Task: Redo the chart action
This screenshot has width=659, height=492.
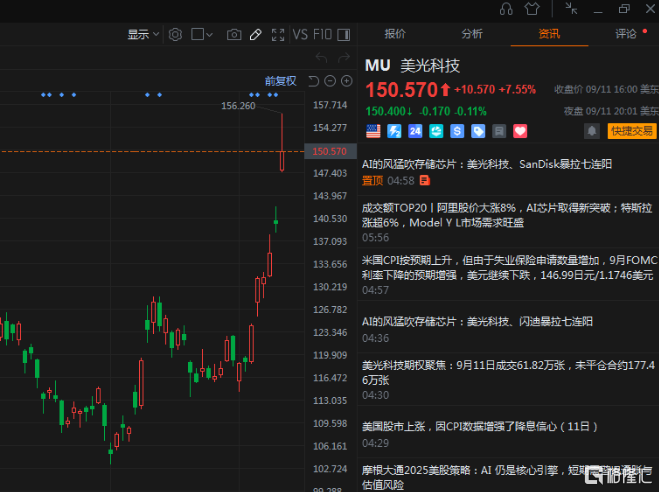Action: click(x=344, y=57)
